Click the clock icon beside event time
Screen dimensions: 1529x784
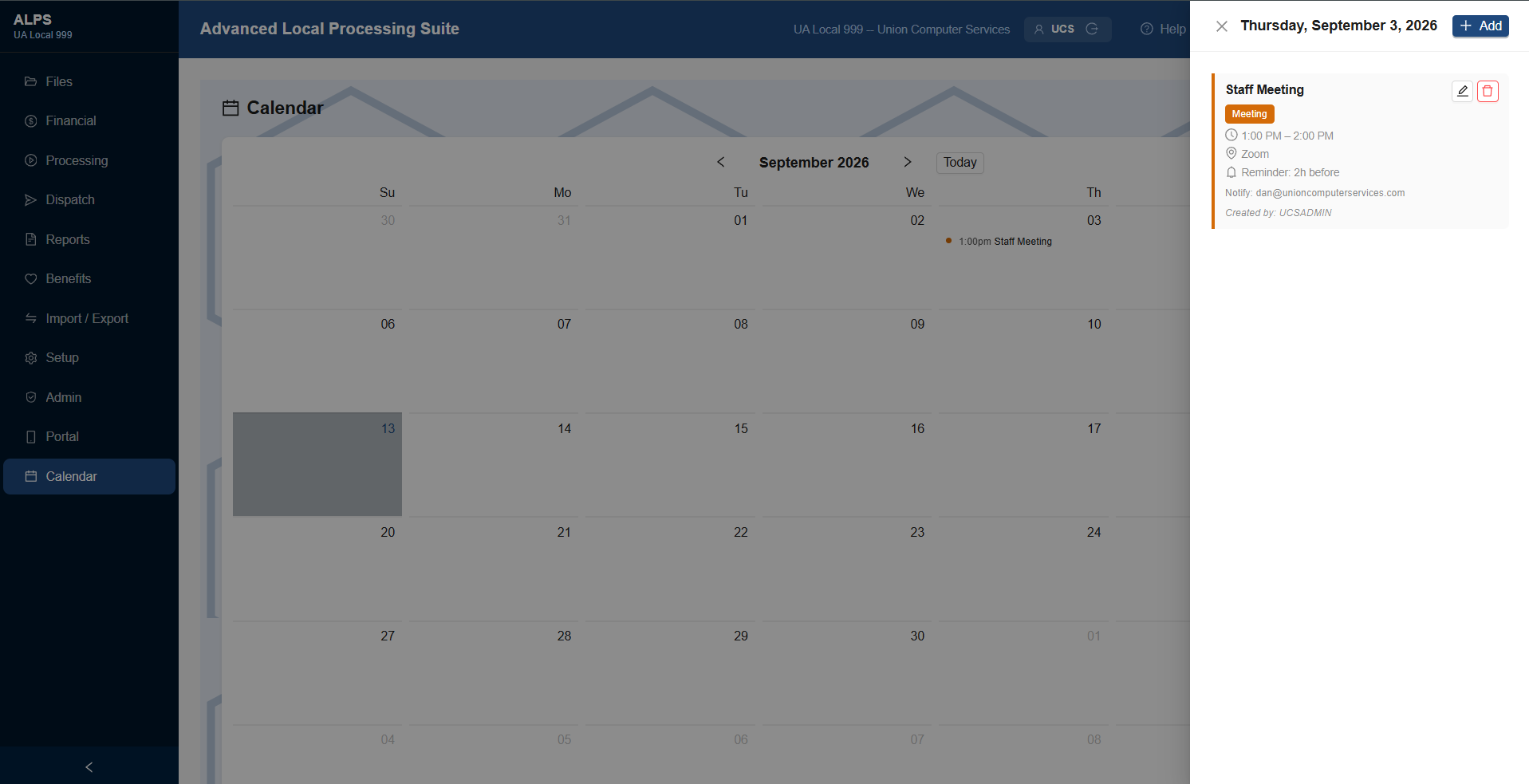1231,136
